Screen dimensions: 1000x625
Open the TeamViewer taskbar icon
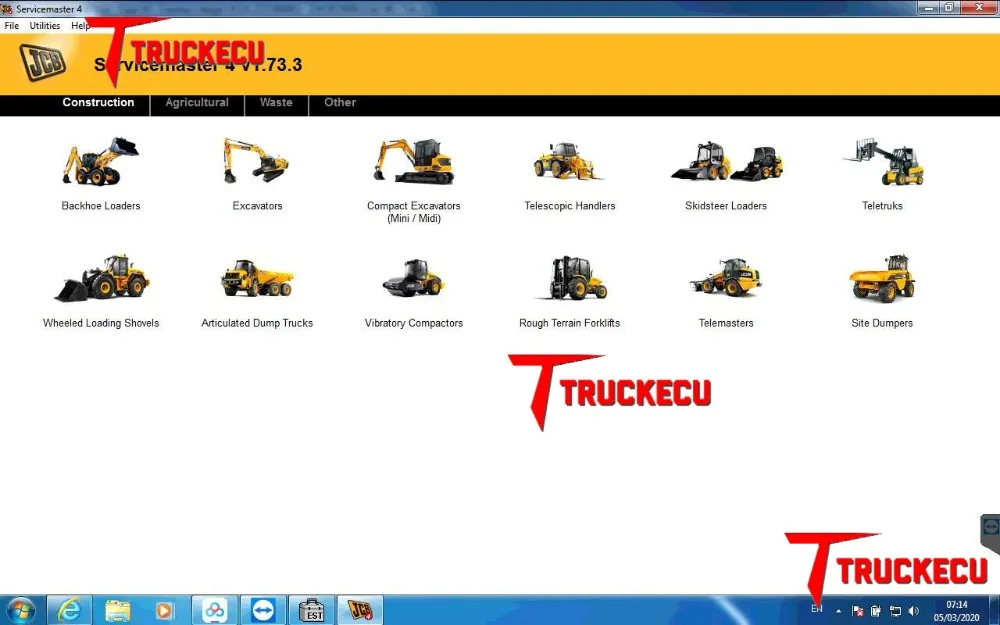pos(263,611)
